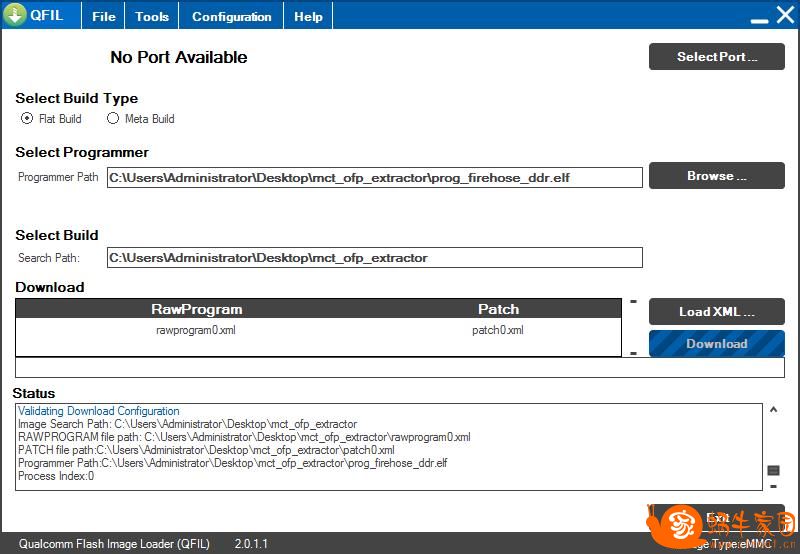Select the Flat Build radio button
The image size is (800, 554).
coord(27,118)
